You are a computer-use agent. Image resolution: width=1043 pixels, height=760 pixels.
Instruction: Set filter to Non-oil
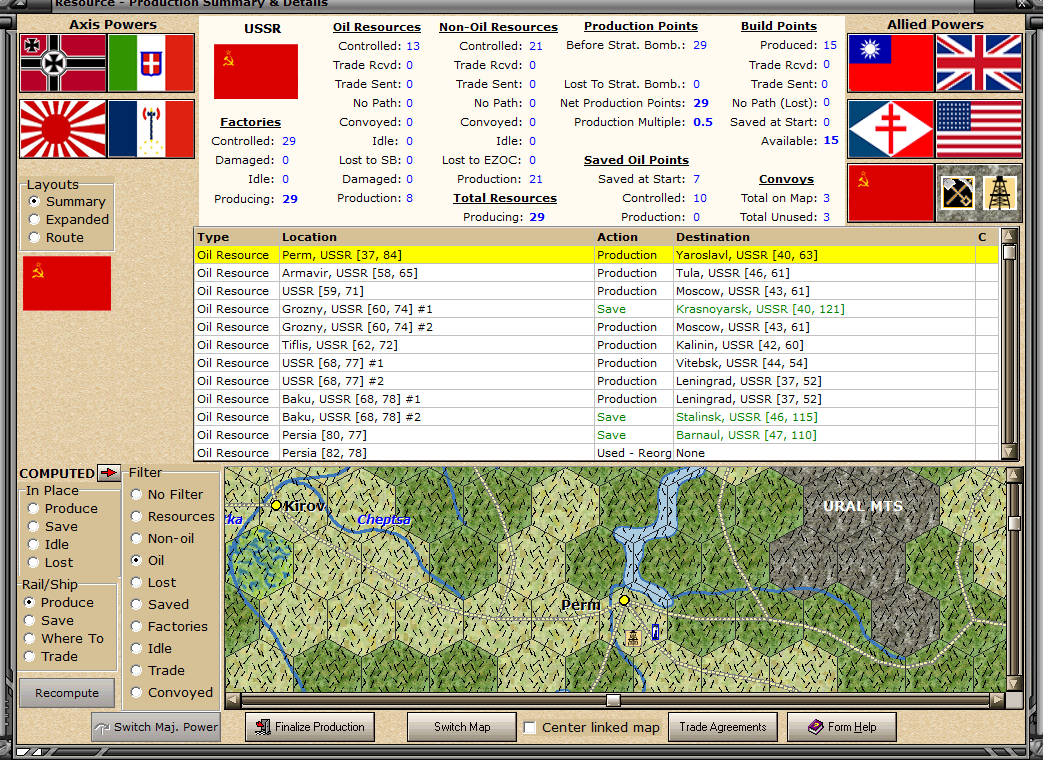pyautogui.click(x=162, y=538)
